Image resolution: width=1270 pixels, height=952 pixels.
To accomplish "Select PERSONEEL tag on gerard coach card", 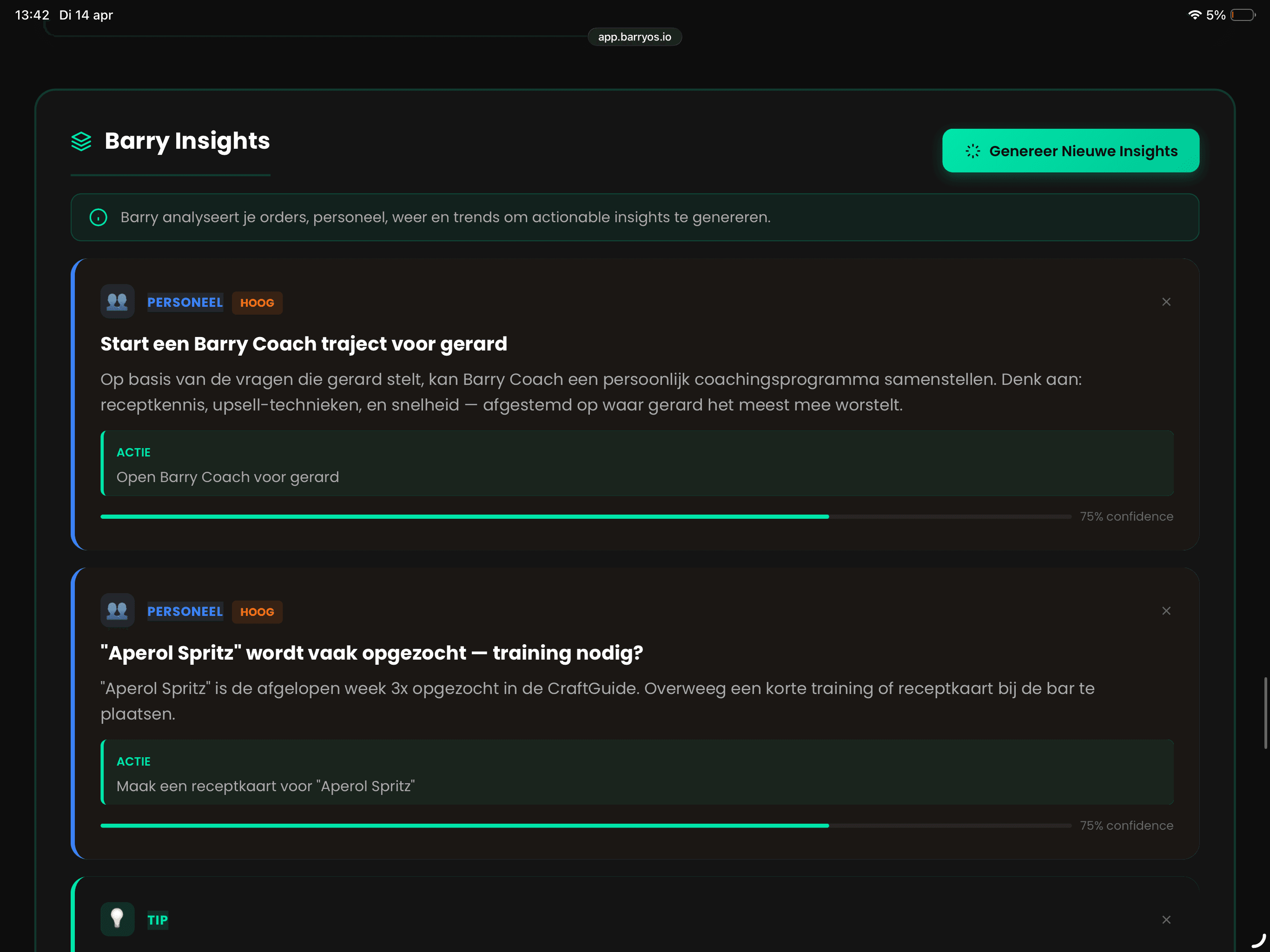I will (x=185, y=303).
